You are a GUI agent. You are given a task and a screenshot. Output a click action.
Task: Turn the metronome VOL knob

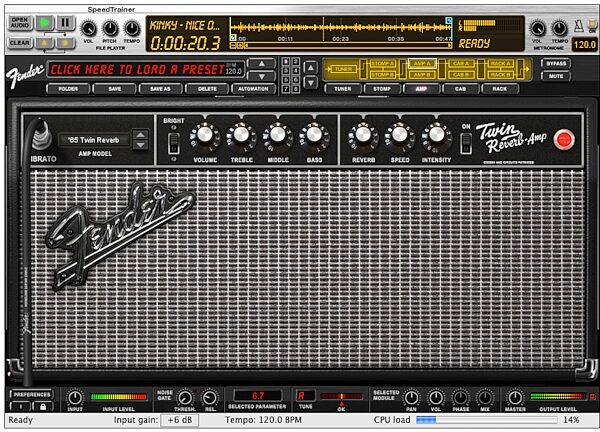click(538, 29)
